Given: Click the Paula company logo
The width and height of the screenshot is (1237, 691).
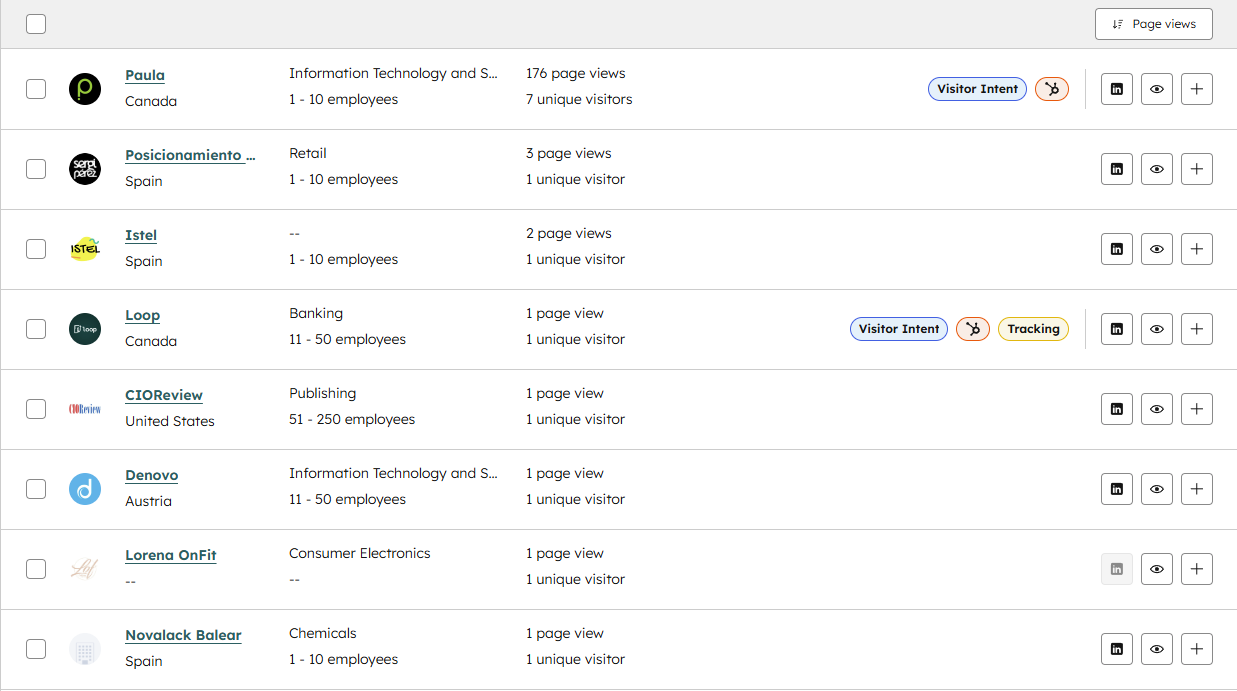Looking at the screenshot, I should tap(85, 89).
